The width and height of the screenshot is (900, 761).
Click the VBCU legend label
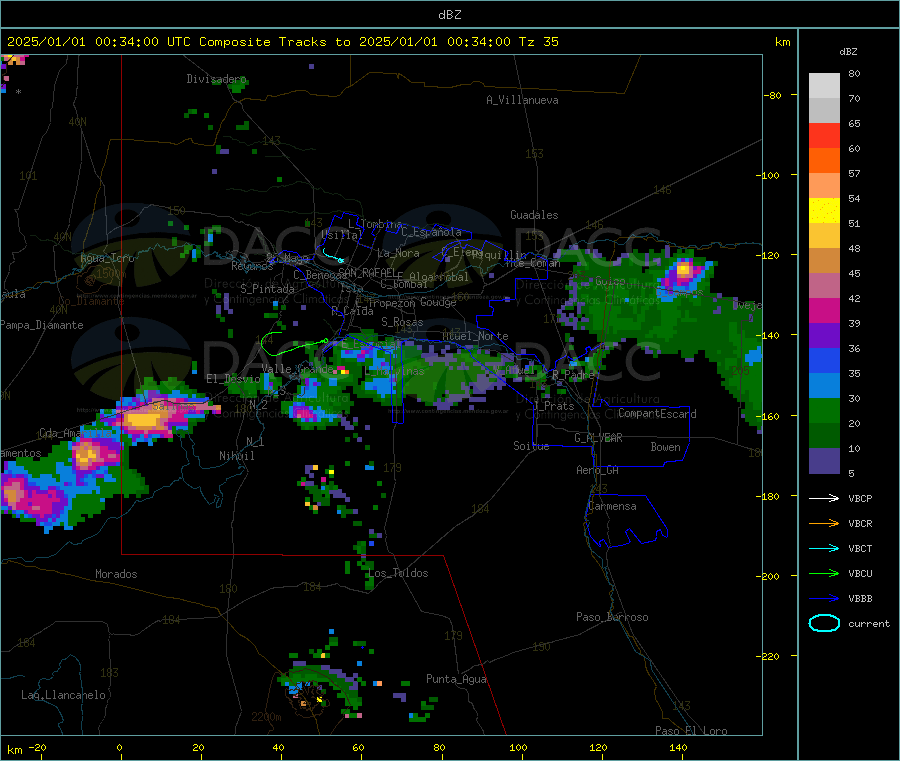[860, 573]
